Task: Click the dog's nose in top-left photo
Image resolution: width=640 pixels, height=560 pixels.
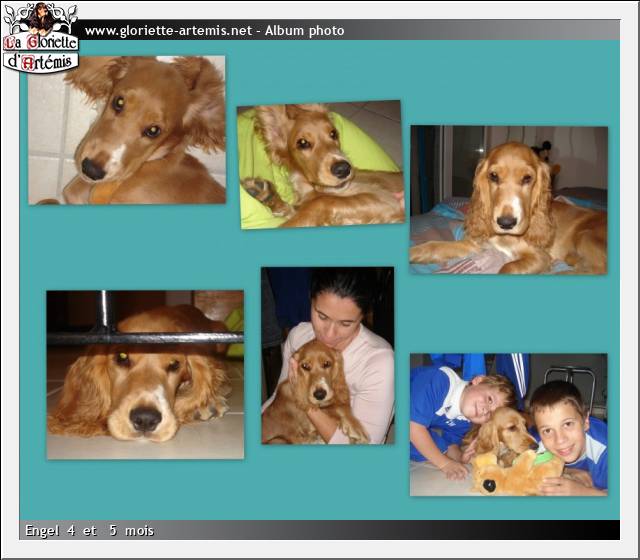Action: click(x=93, y=169)
